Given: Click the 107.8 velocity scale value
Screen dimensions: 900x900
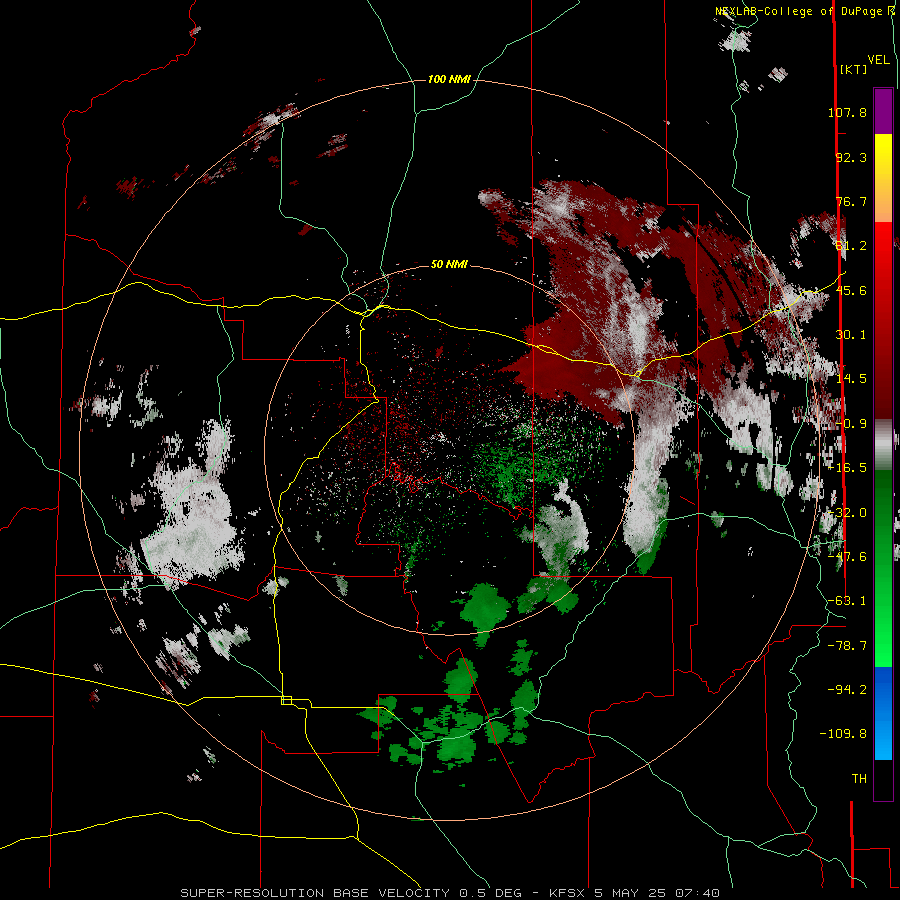Looking at the screenshot, I should point(847,112).
